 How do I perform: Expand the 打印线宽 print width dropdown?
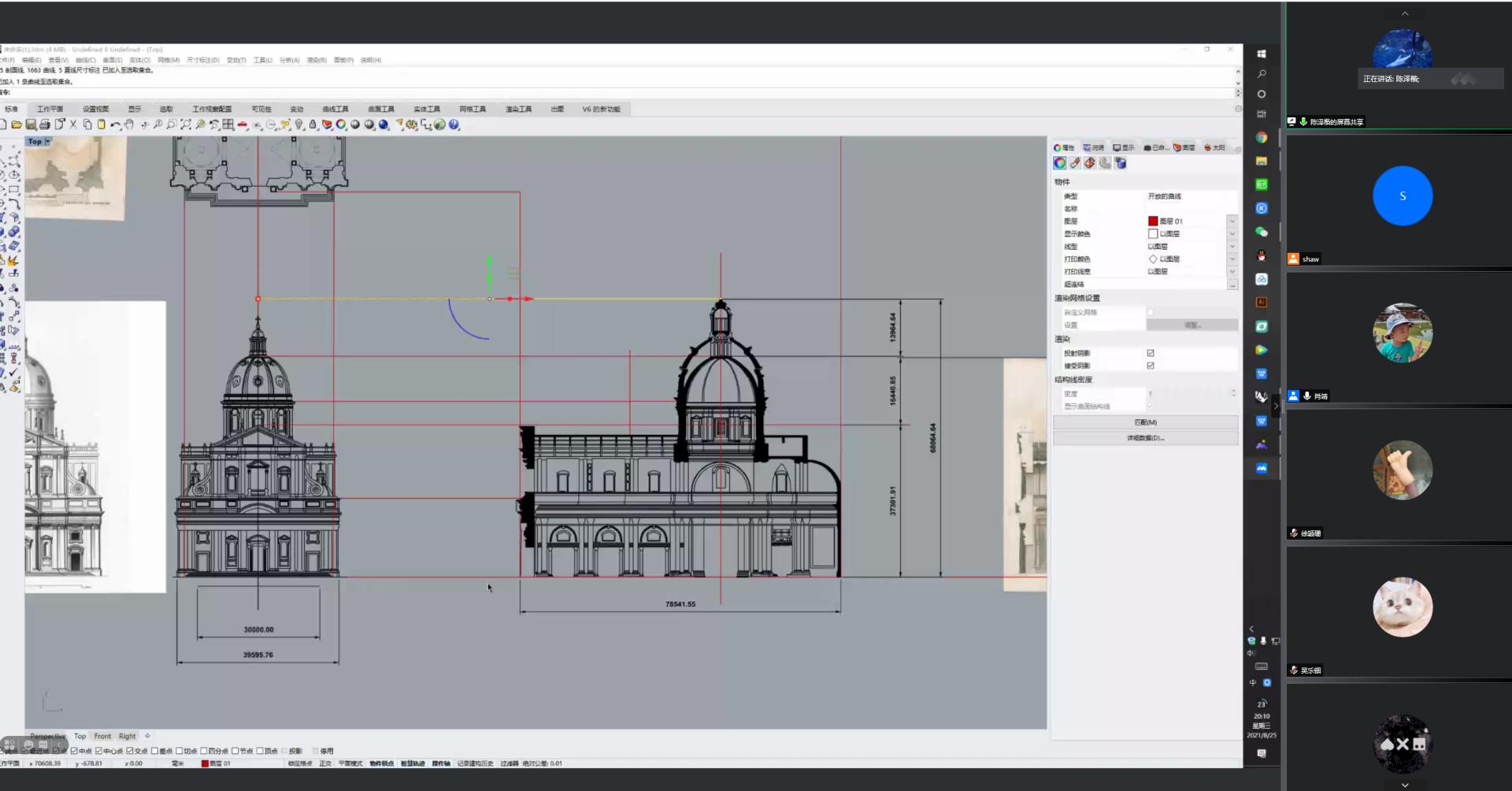1232,272
